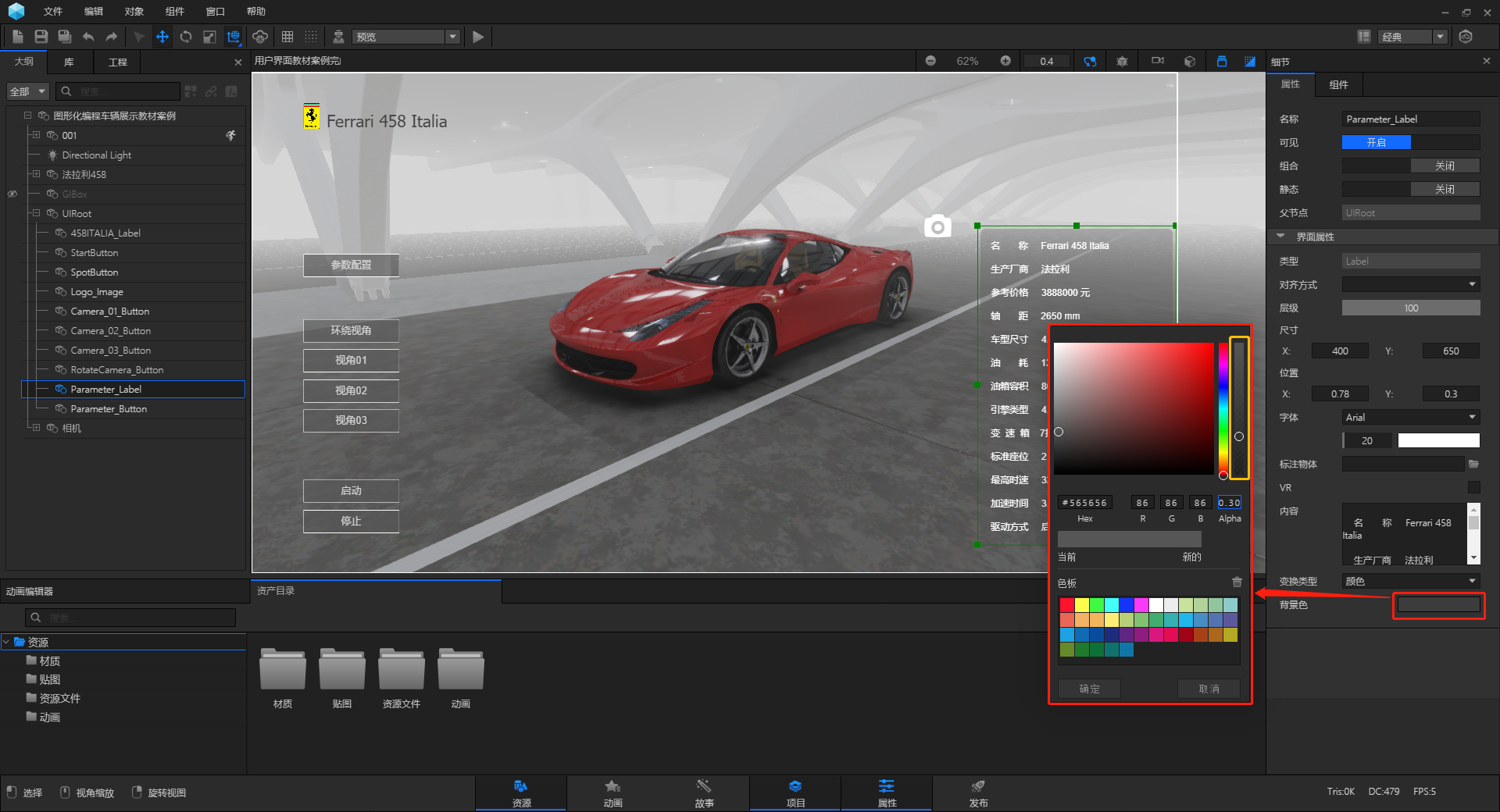Toggle the grid display icon
Screen dimensions: 1500x812
coord(287,37)
